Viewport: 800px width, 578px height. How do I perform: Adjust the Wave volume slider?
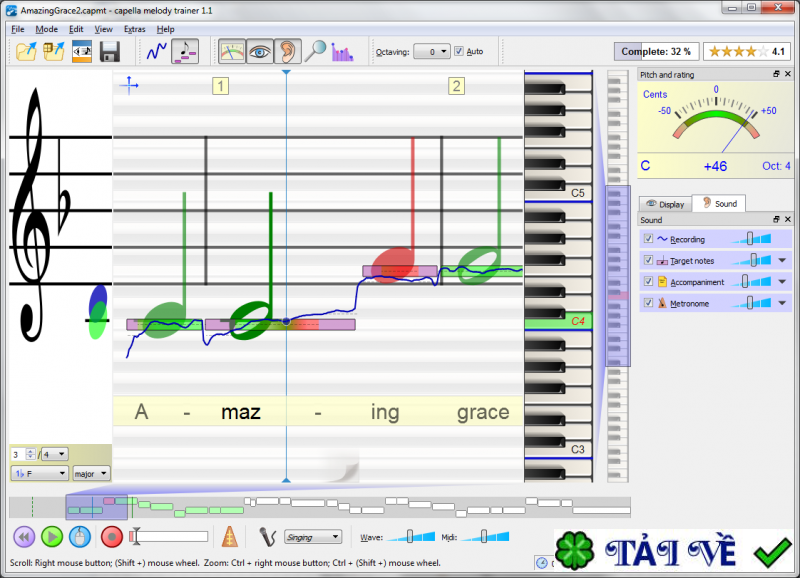pyautogui.click(x=410, y=537)
